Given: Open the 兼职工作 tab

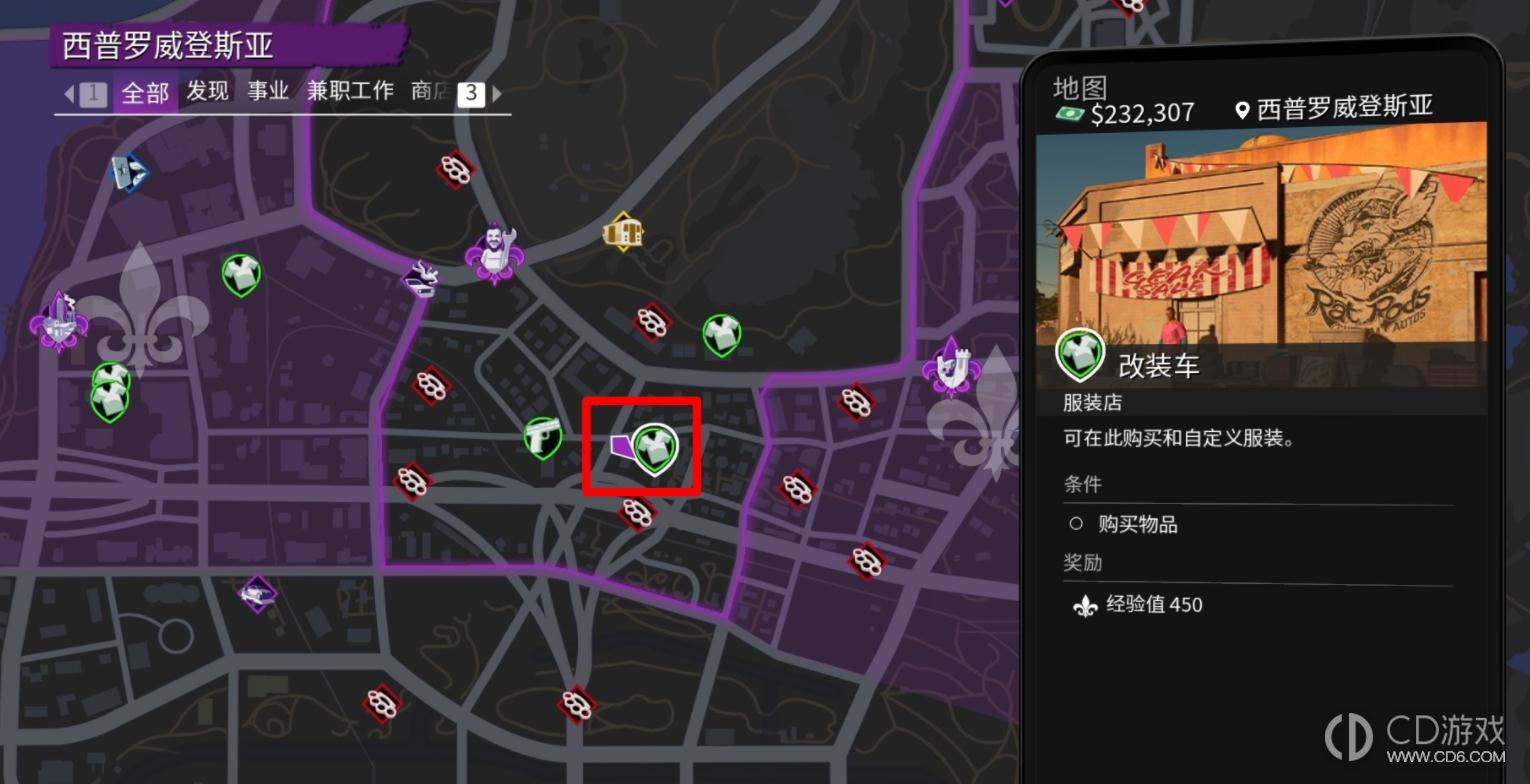Looking at the screenshot, I should coord(350,91).
